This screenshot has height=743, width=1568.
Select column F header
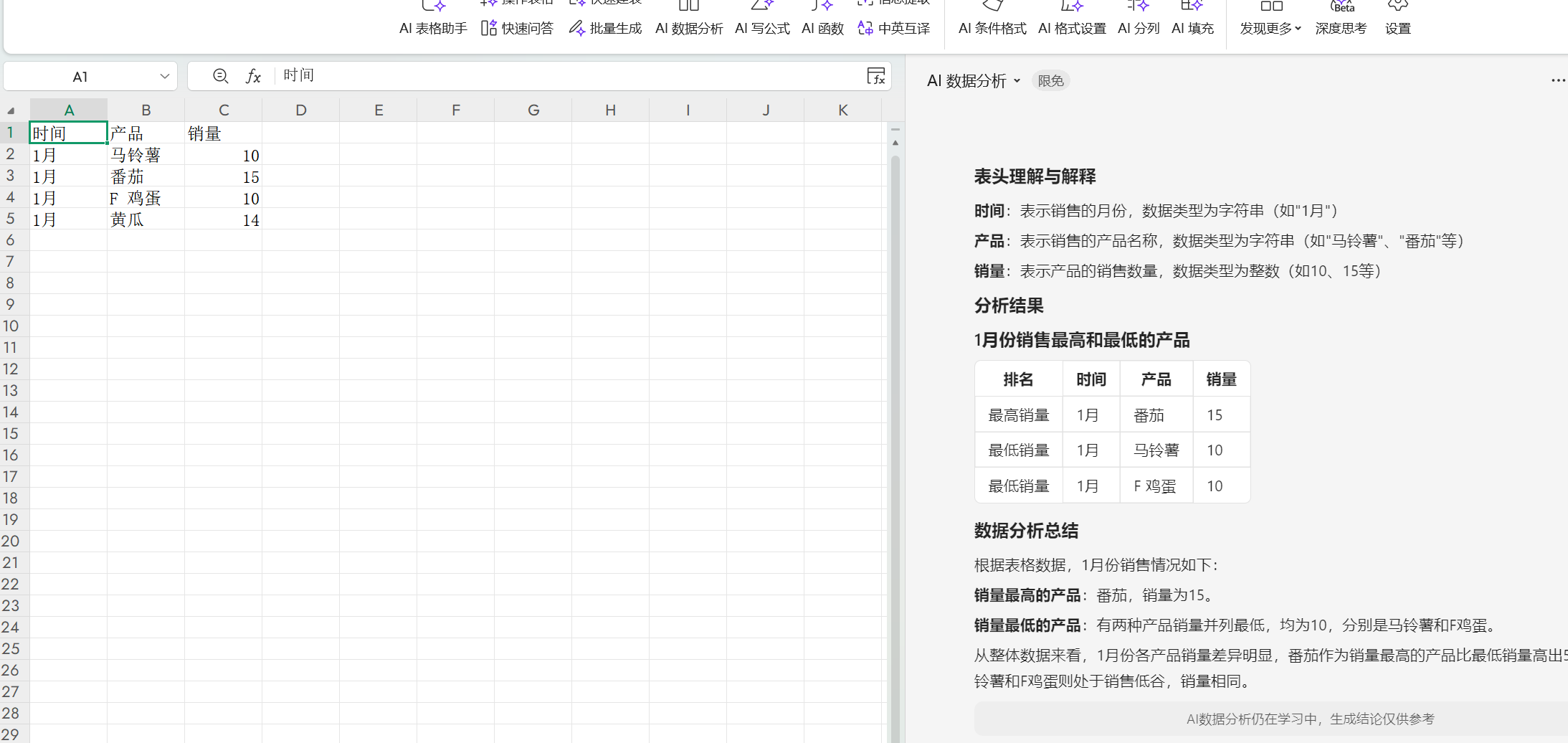pyautogui.click(x=456, y=110)
